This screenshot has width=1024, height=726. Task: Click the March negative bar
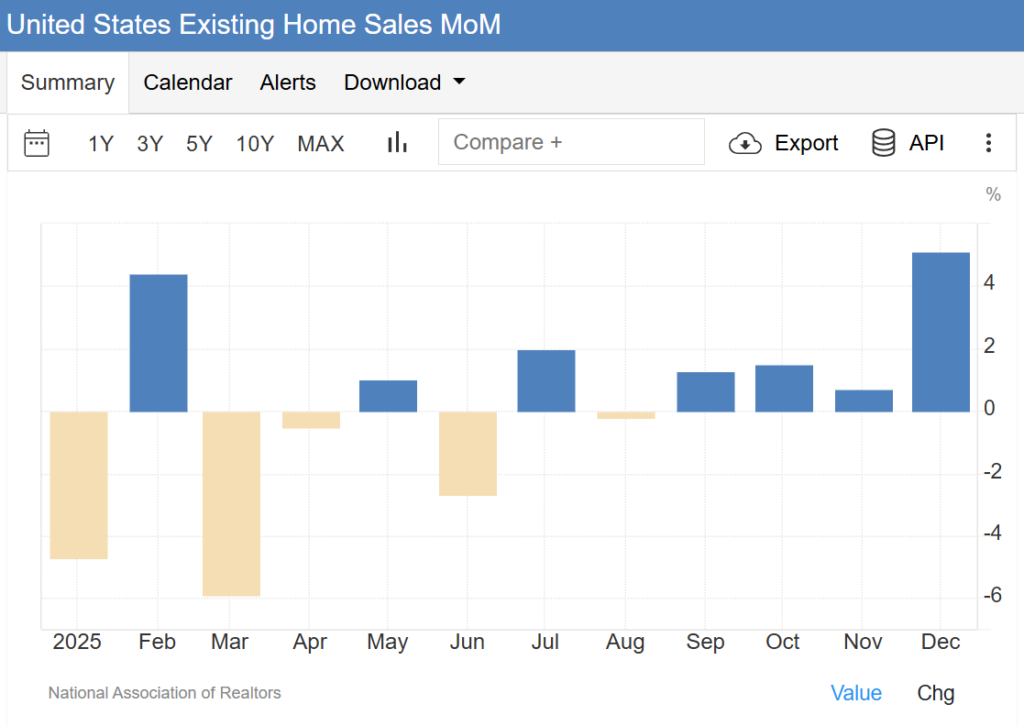pyautogui.click(x=231, y=503)
